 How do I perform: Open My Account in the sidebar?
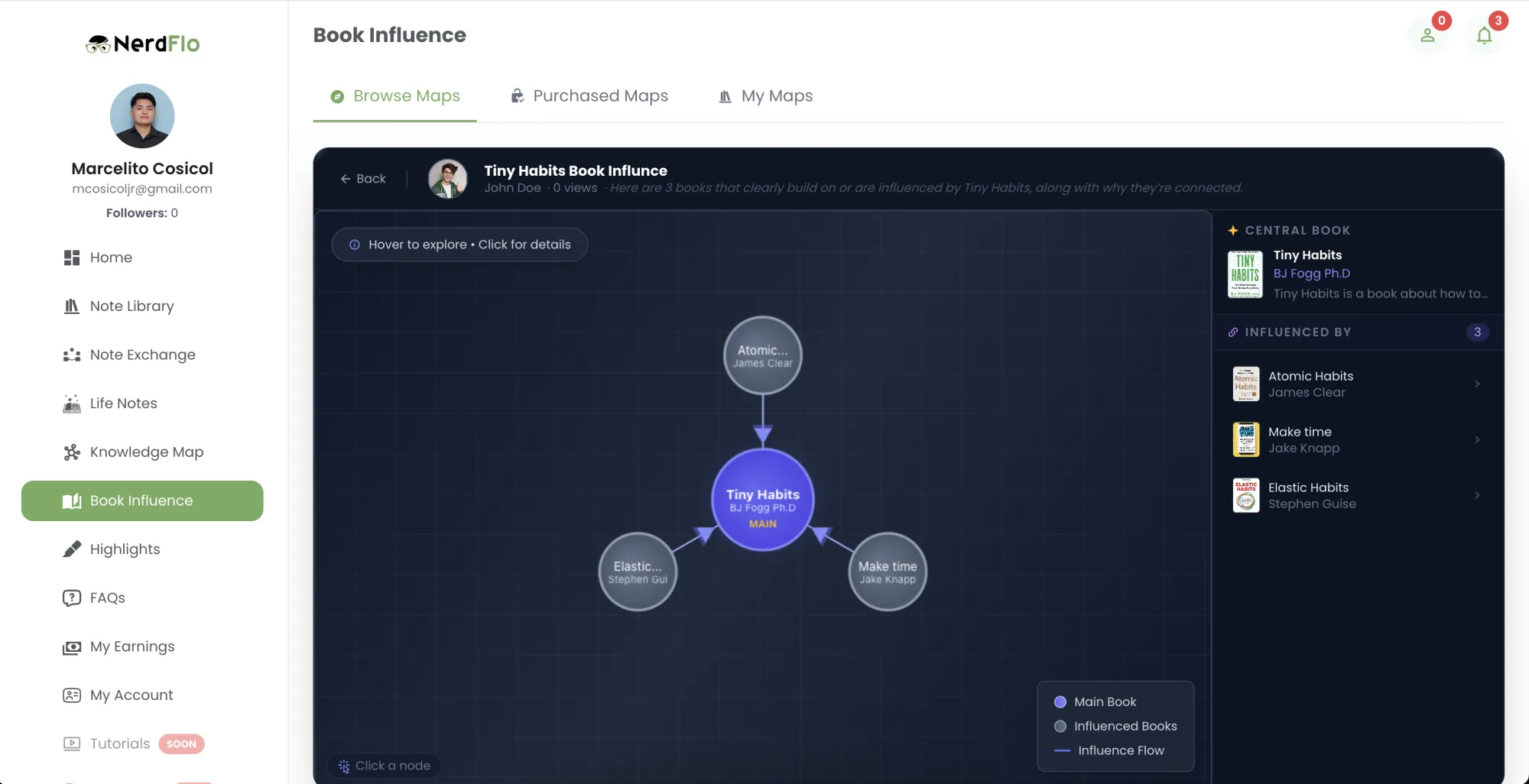point(142,695)
